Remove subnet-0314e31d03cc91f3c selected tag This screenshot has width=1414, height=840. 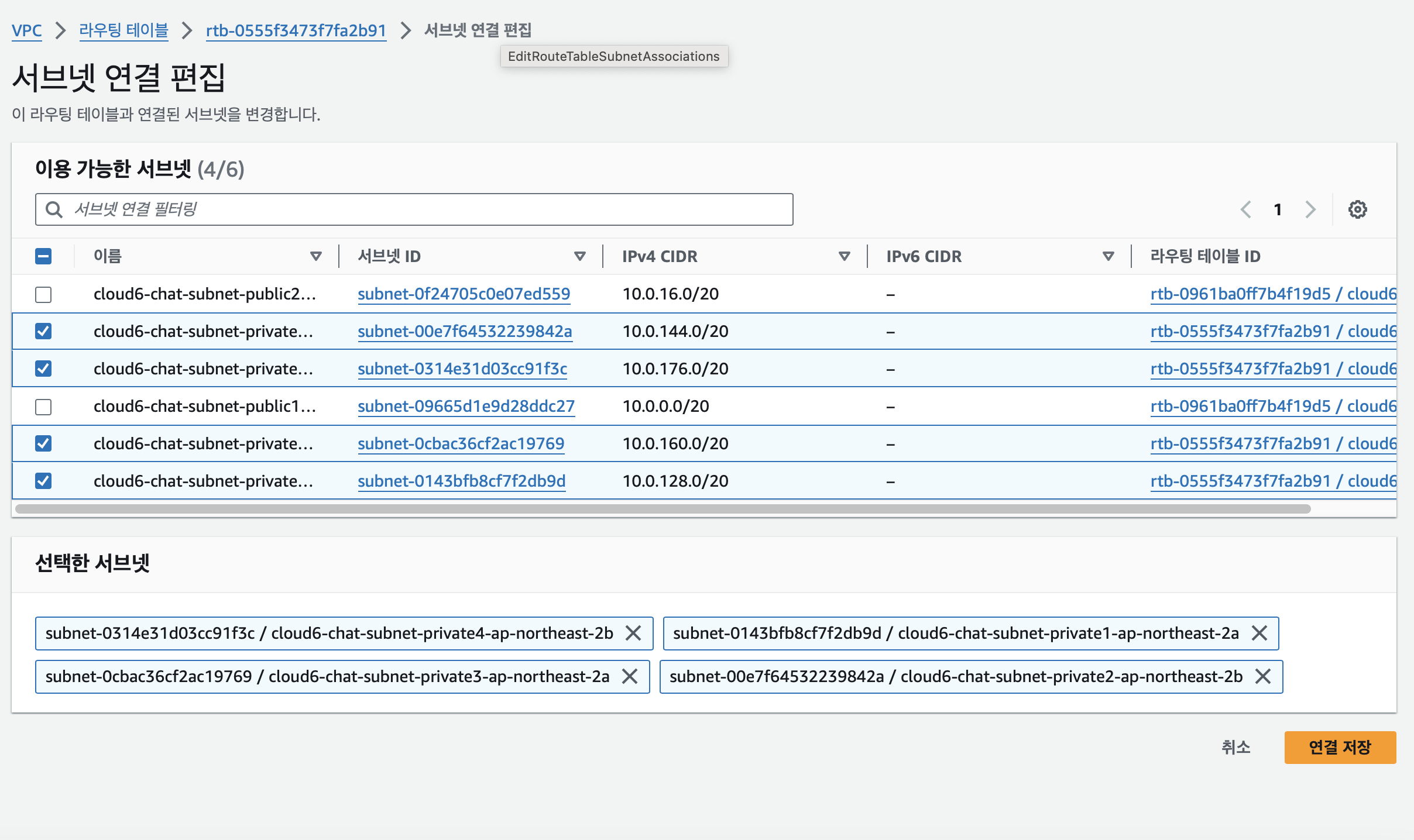[633, 633]
